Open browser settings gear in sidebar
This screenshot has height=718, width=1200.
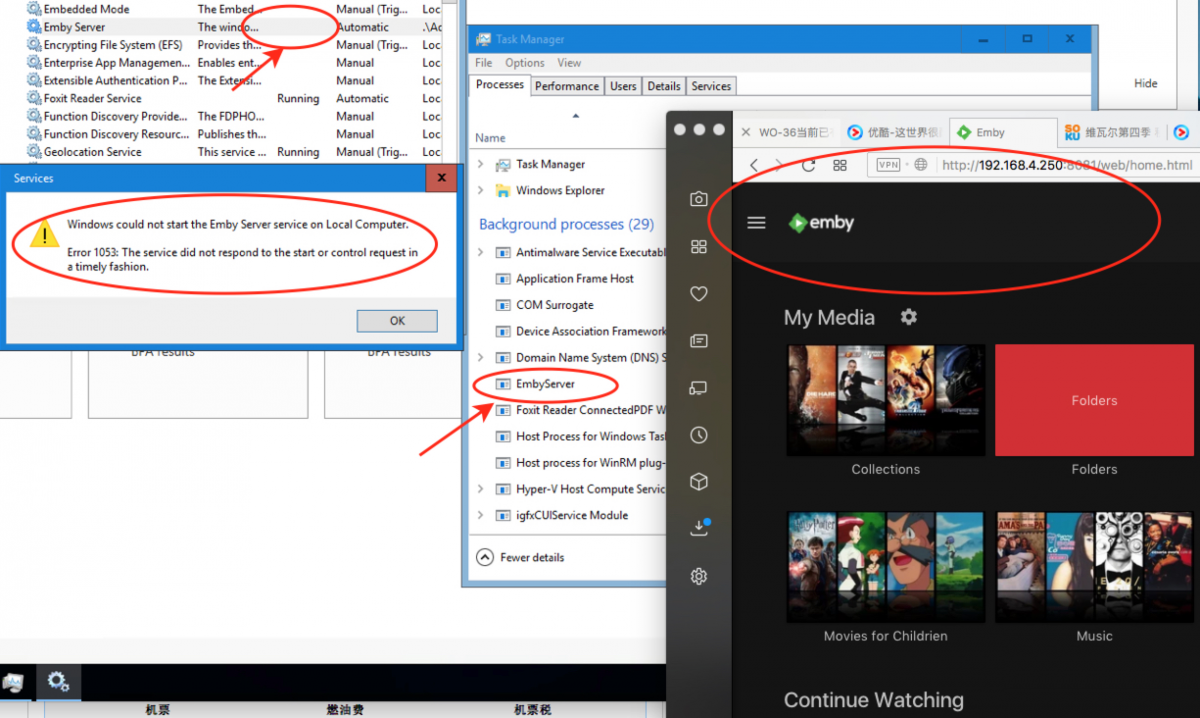[699, 576]
